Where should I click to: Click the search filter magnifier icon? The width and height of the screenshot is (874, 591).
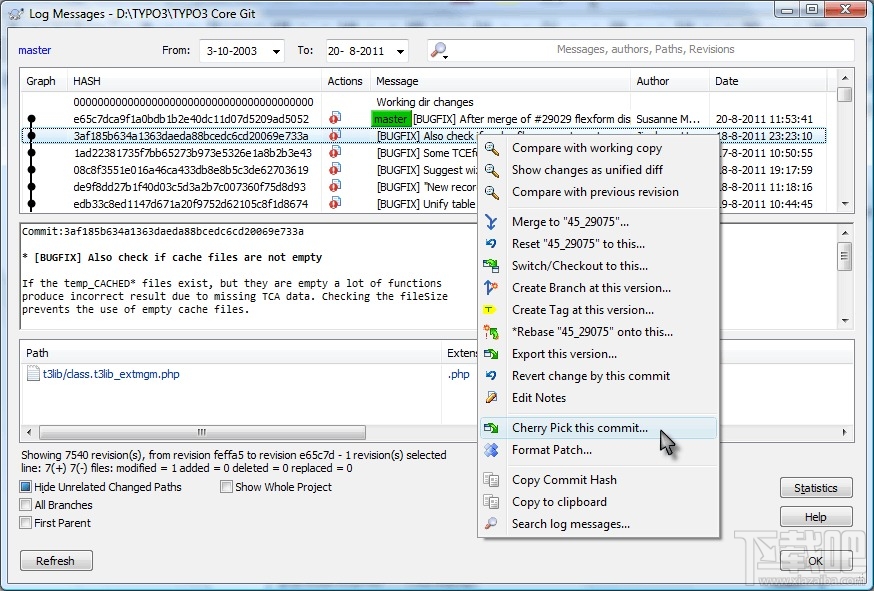(x=438, y=51)
